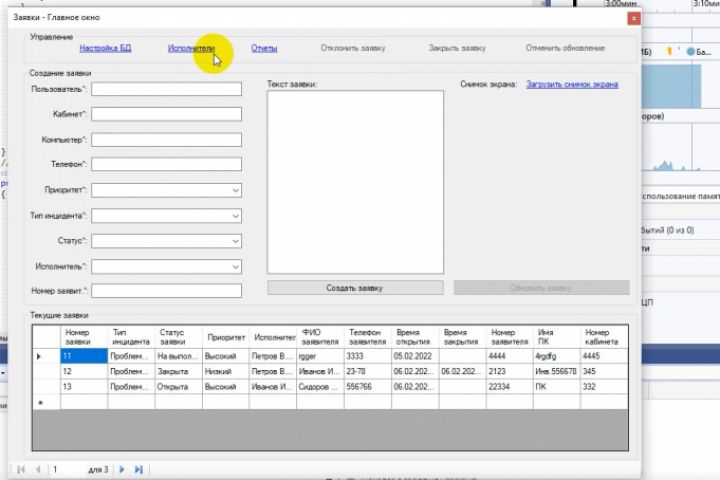Click the phone cell 3333
720x480 pixels.
[x=368, y=356]
